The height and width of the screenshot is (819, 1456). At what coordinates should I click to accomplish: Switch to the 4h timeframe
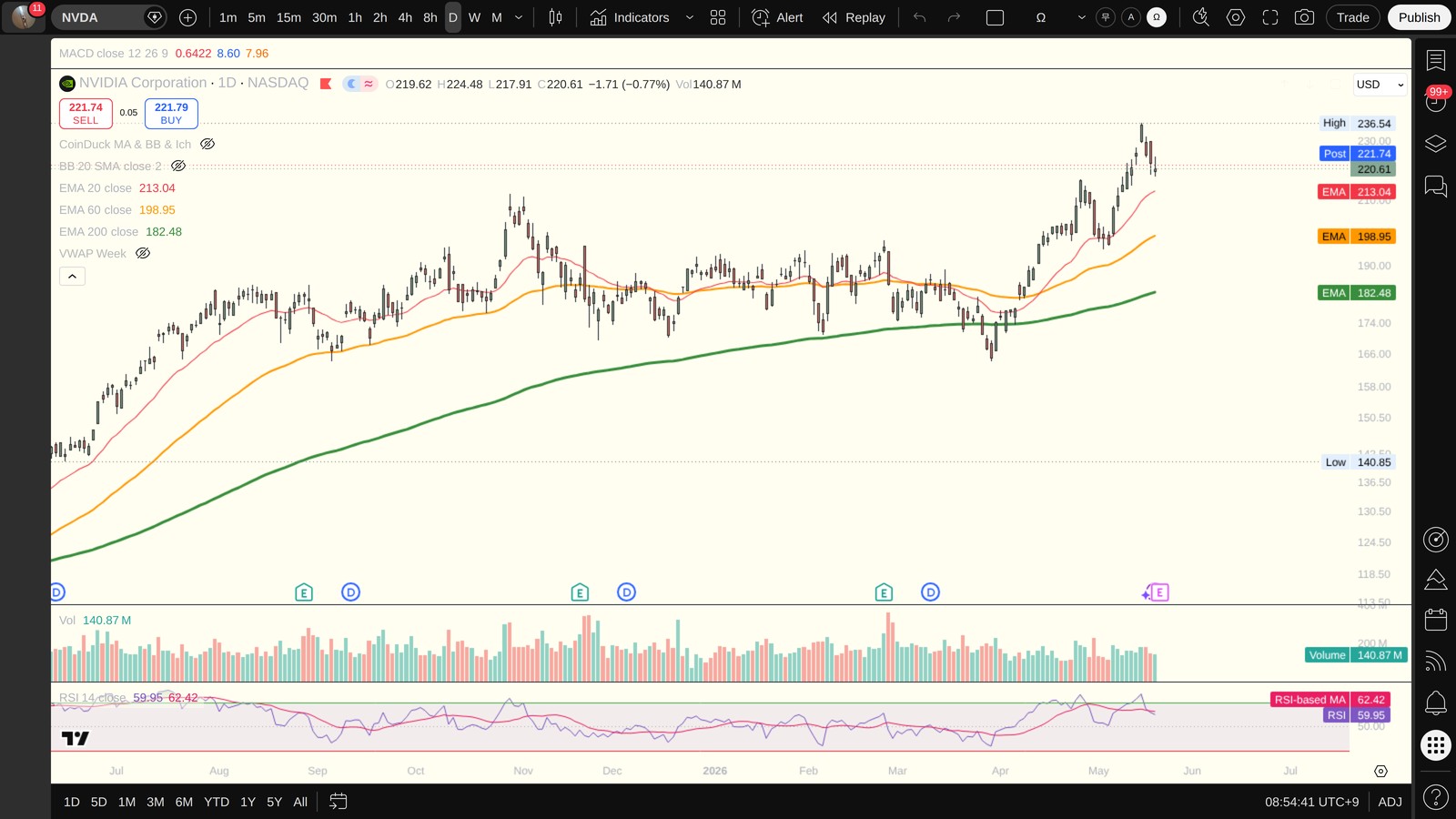click(405, 17)
